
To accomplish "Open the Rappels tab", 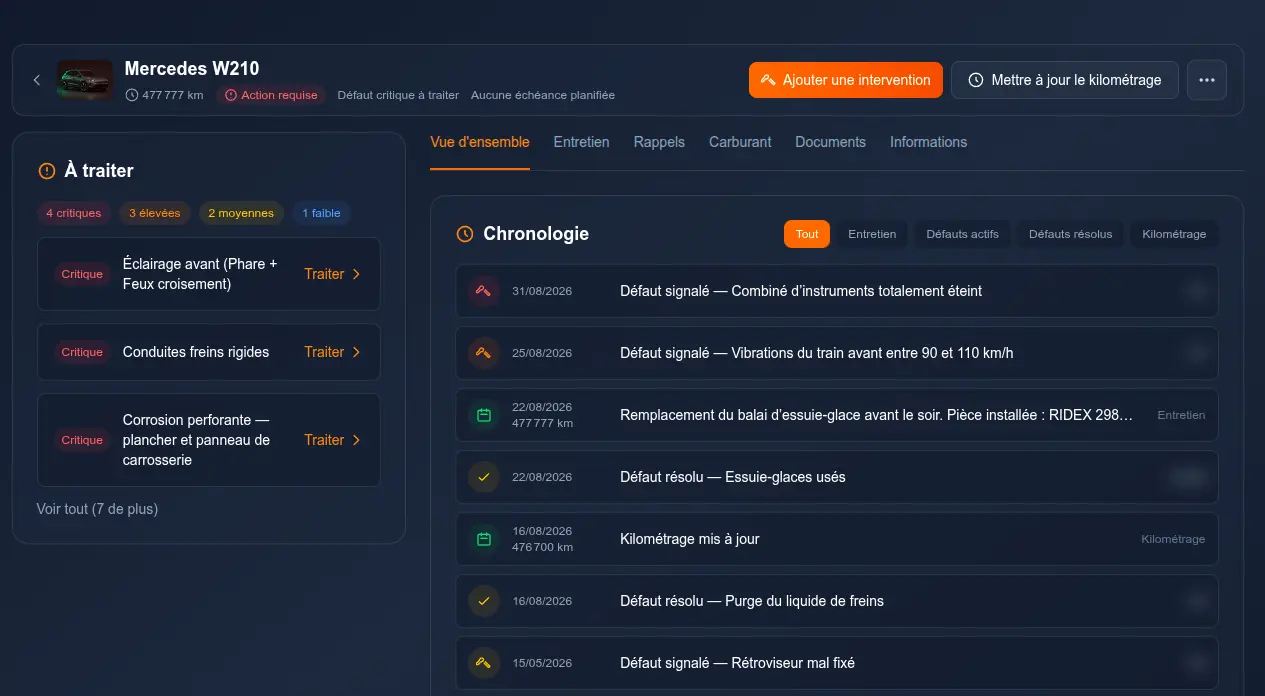I will click(659, 142).
